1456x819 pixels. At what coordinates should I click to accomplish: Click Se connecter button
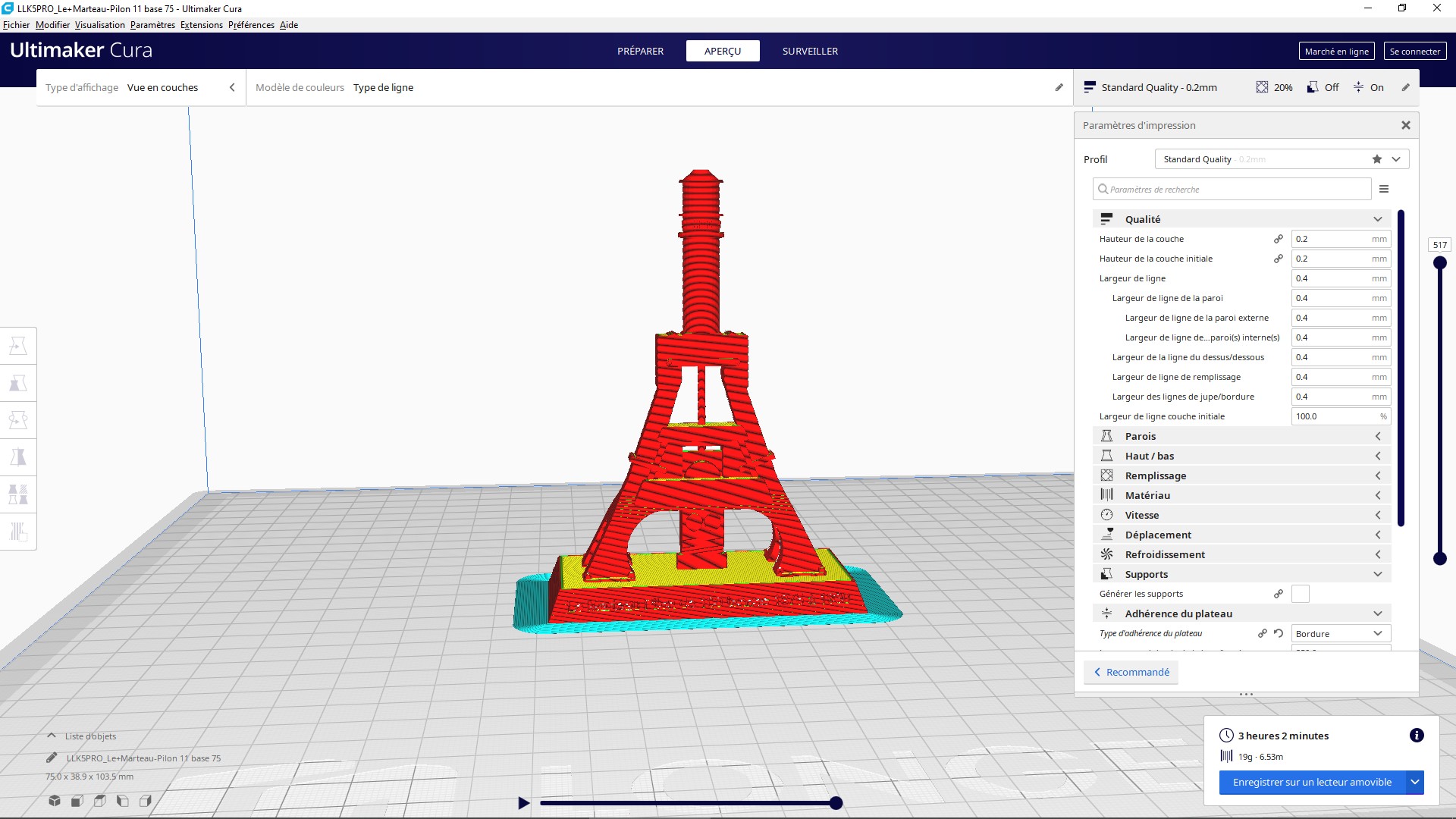pos(1414,51)
